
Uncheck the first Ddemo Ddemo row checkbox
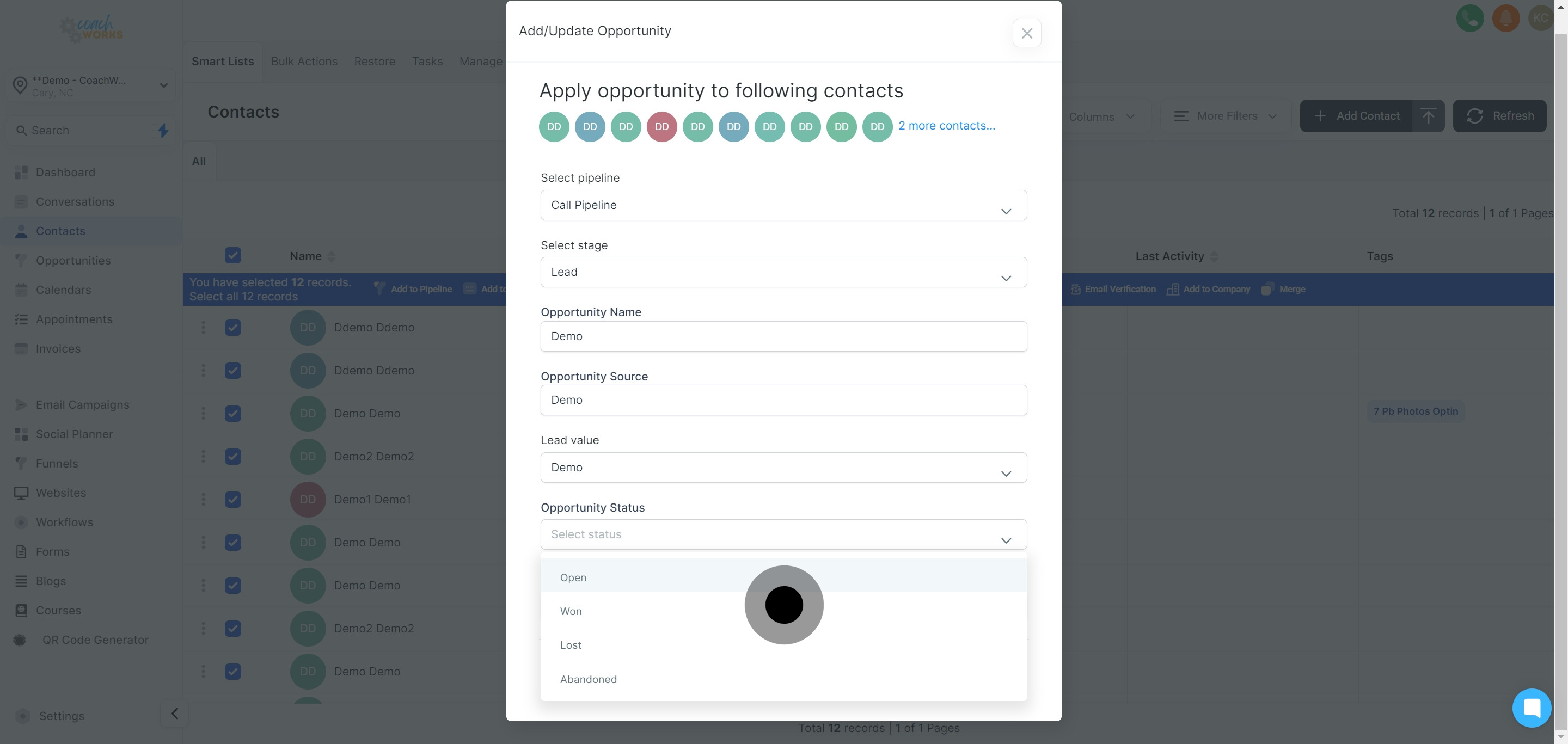[x=232, y=327]
